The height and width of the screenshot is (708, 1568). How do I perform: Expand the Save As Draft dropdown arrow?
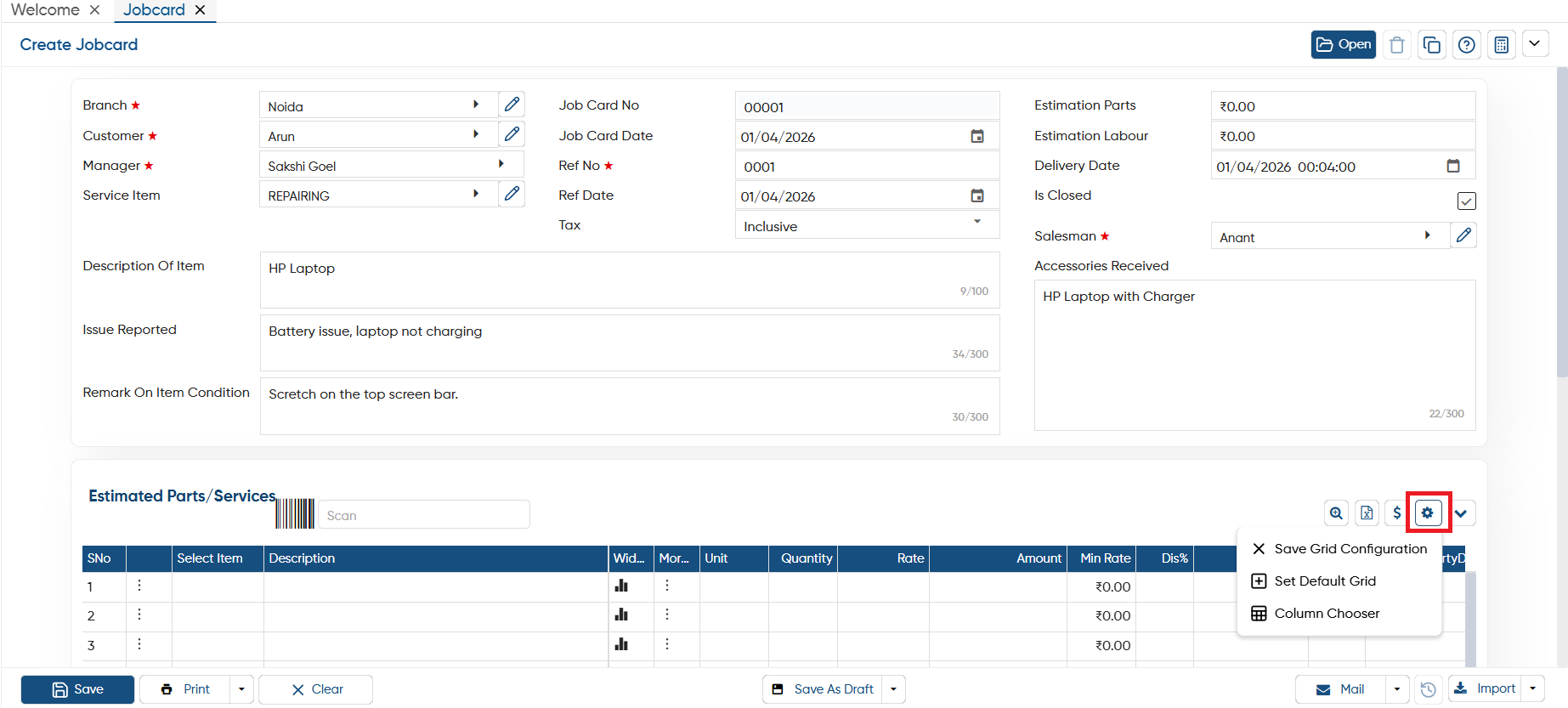click(893, 689)
